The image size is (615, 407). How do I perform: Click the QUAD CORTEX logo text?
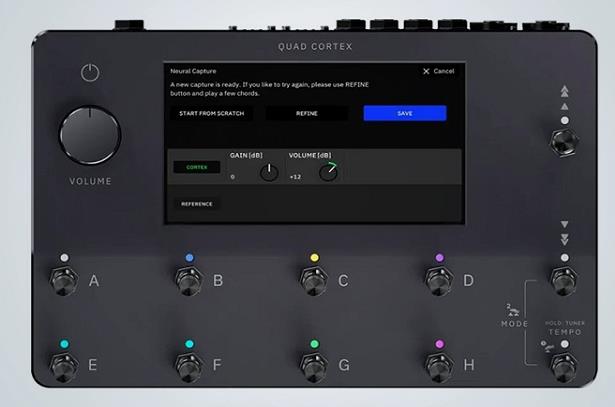click(315, 47)
